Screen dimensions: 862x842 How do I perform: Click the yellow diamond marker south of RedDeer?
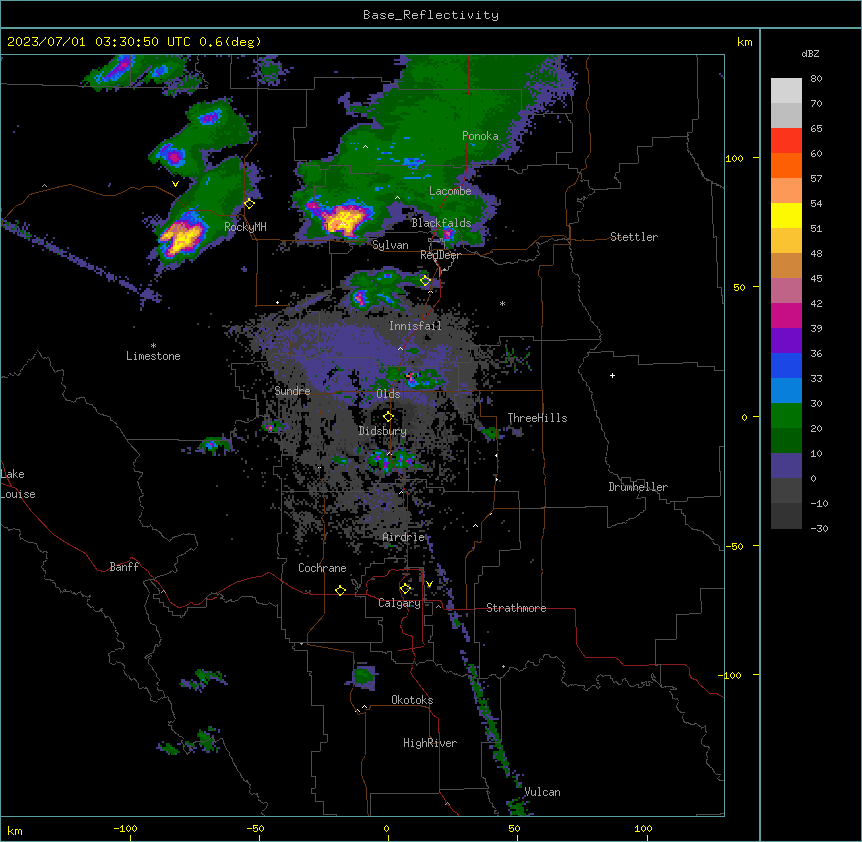425,280
